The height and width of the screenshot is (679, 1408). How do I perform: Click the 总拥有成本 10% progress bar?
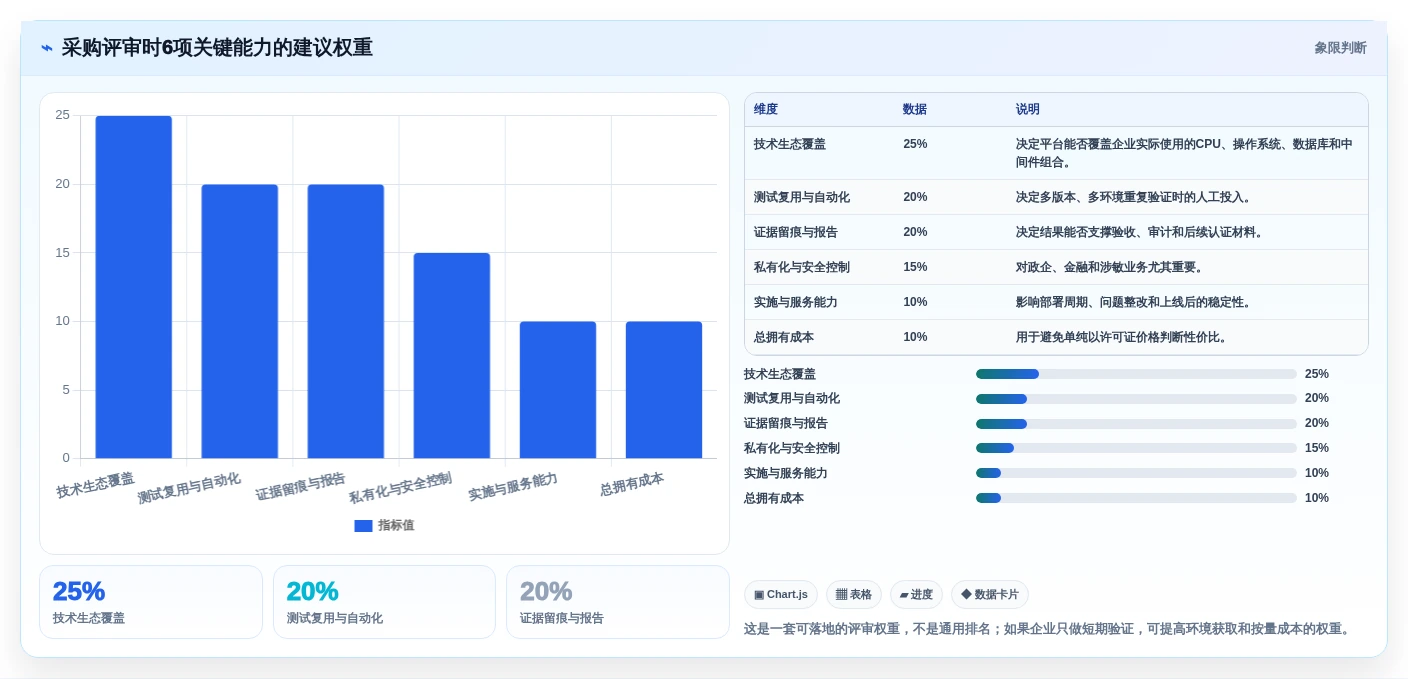click(1136, 498)
